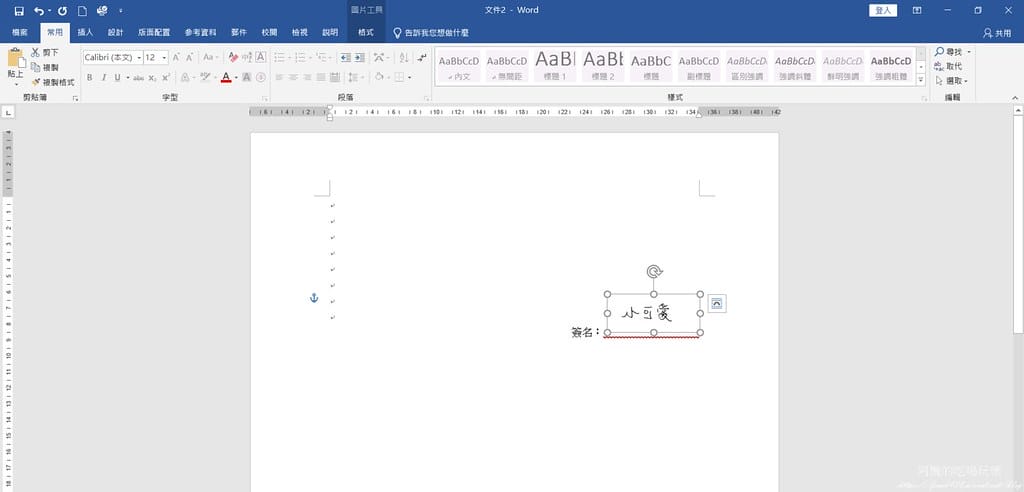Switch to the 版面配置 (Layout) tab
The height and width of the screenshot is (492, 1024).
coord(154,33)
